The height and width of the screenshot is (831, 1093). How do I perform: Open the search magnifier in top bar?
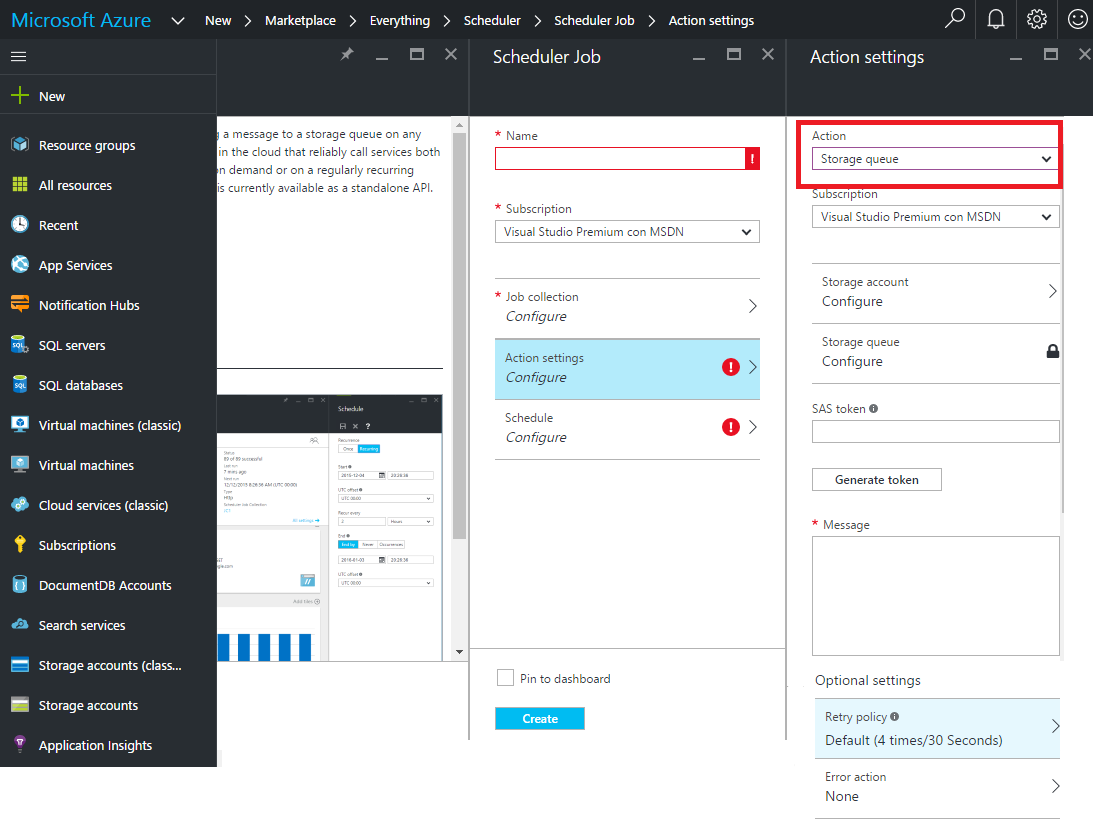(955, 20)
